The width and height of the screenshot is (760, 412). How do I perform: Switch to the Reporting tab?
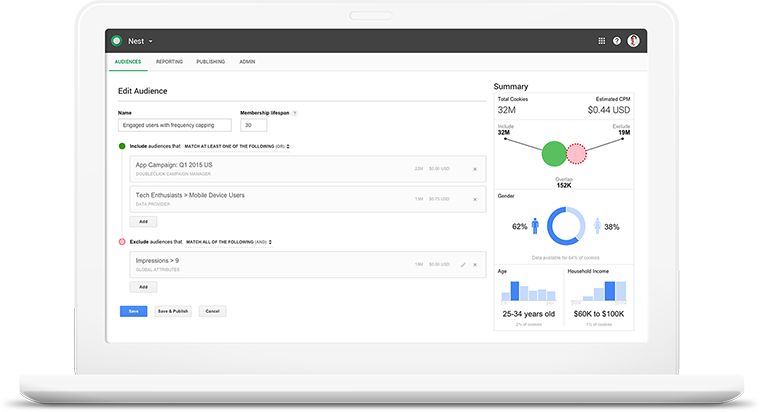pyautogui.click(x=169, y=62)
